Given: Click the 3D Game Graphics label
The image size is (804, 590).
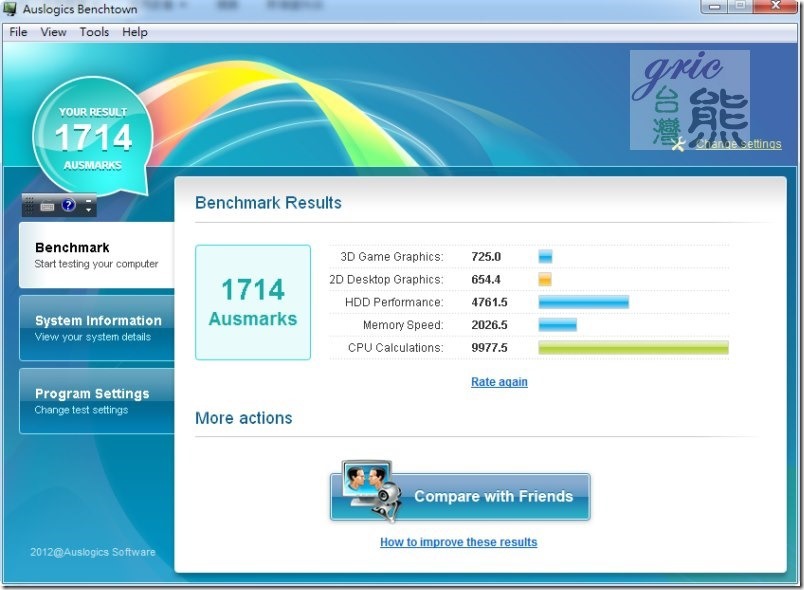Looking at the screenshot, I should (x=392, y=256).
